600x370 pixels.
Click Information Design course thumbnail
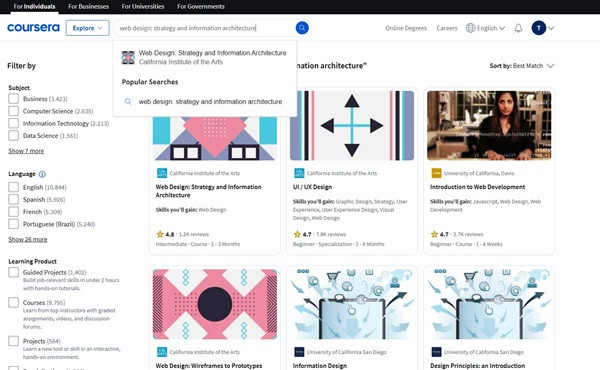(352, 304)
